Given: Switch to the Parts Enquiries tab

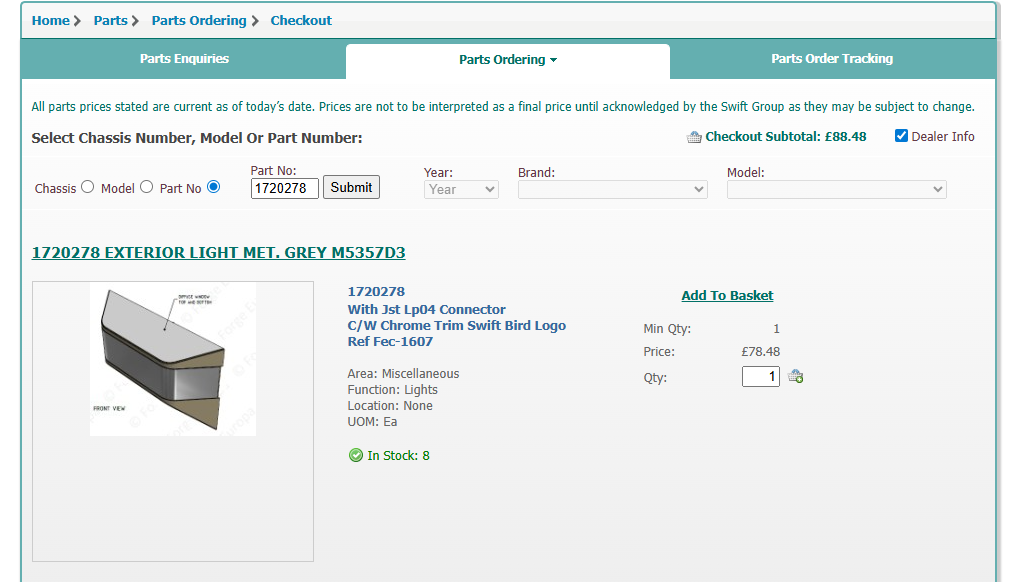Looking at the screenshot, I should click(184, 59).
